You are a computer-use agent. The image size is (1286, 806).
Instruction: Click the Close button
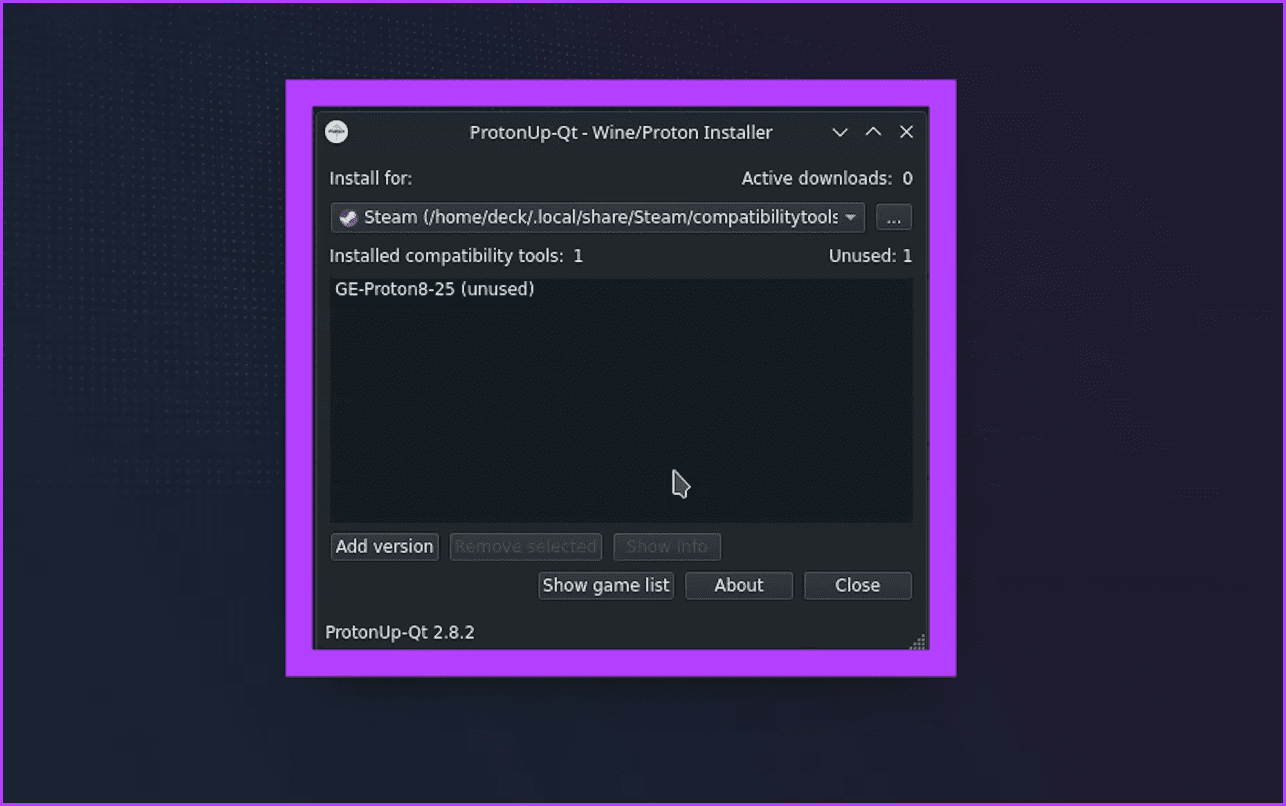click(857, 585)
